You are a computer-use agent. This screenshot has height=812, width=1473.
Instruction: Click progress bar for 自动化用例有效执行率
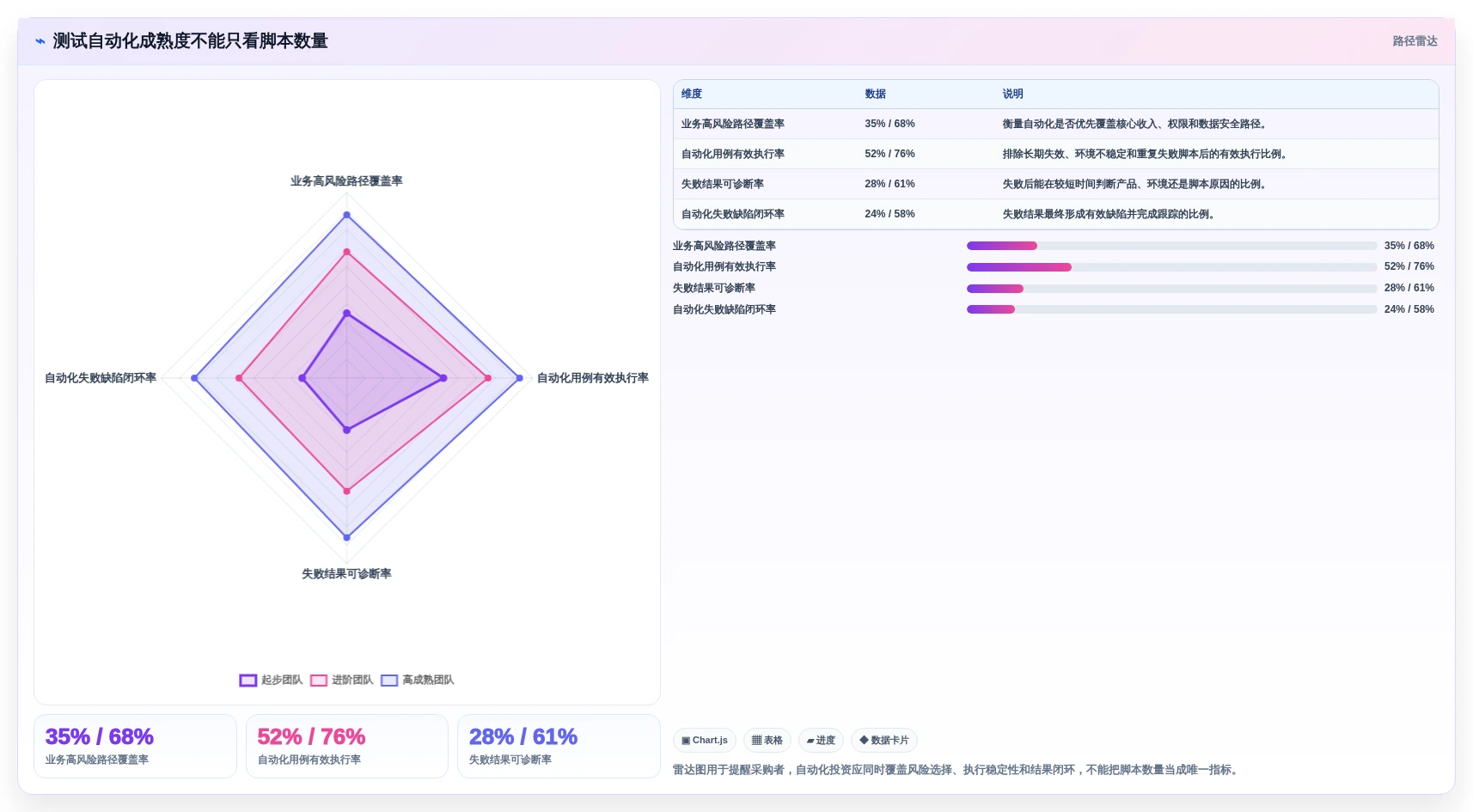(1171, 267)
